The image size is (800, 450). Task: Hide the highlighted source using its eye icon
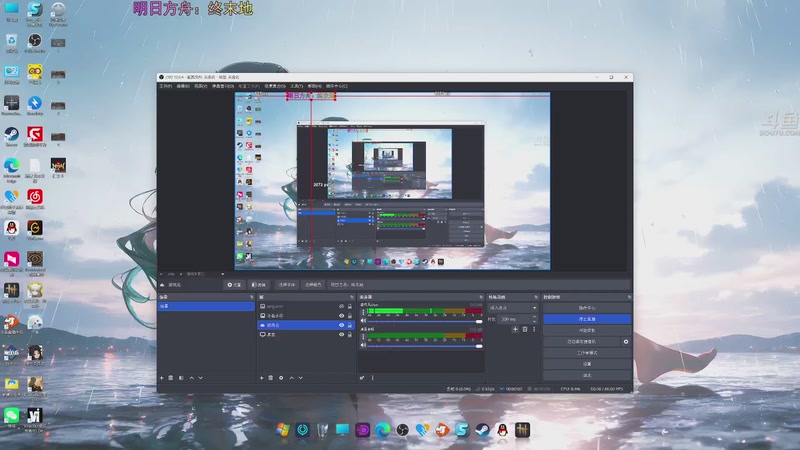[x=341, y=325]
